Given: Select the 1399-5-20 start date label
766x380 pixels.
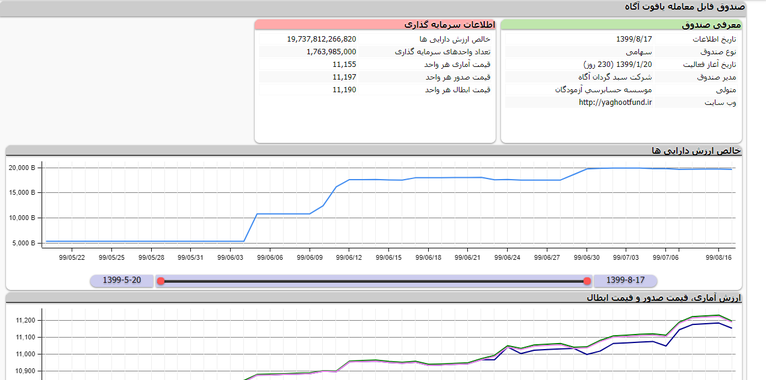Looking at the screenshot, I should 122,280.
